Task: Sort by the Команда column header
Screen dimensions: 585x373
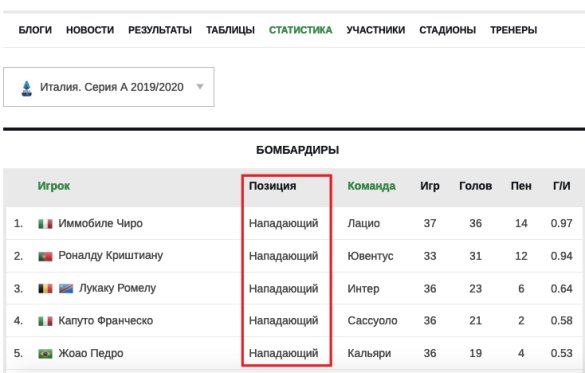Action: (x=371, y=186)
